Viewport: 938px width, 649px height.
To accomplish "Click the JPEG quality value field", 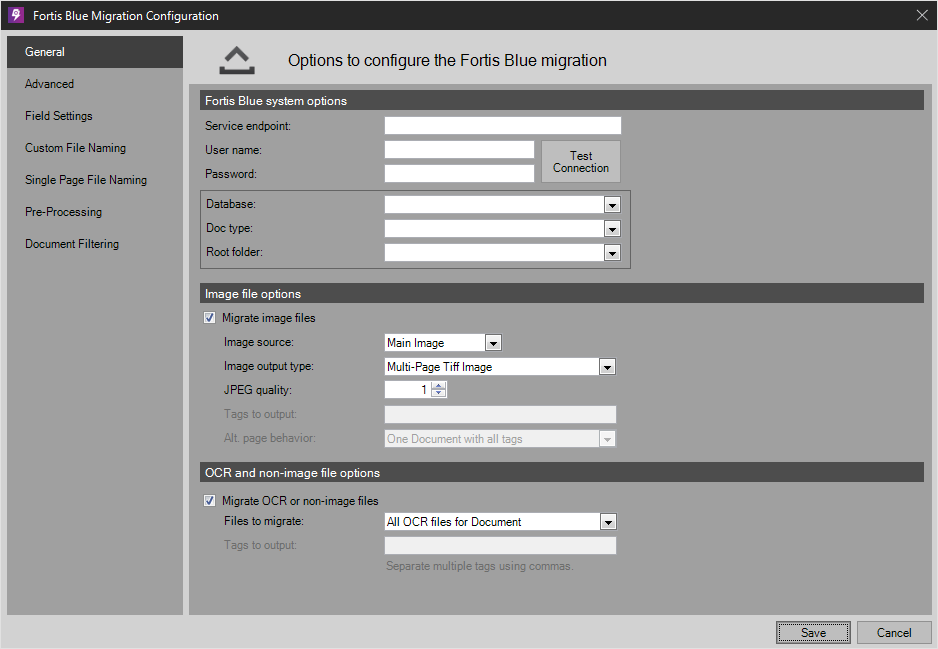I will click(408, 390).
